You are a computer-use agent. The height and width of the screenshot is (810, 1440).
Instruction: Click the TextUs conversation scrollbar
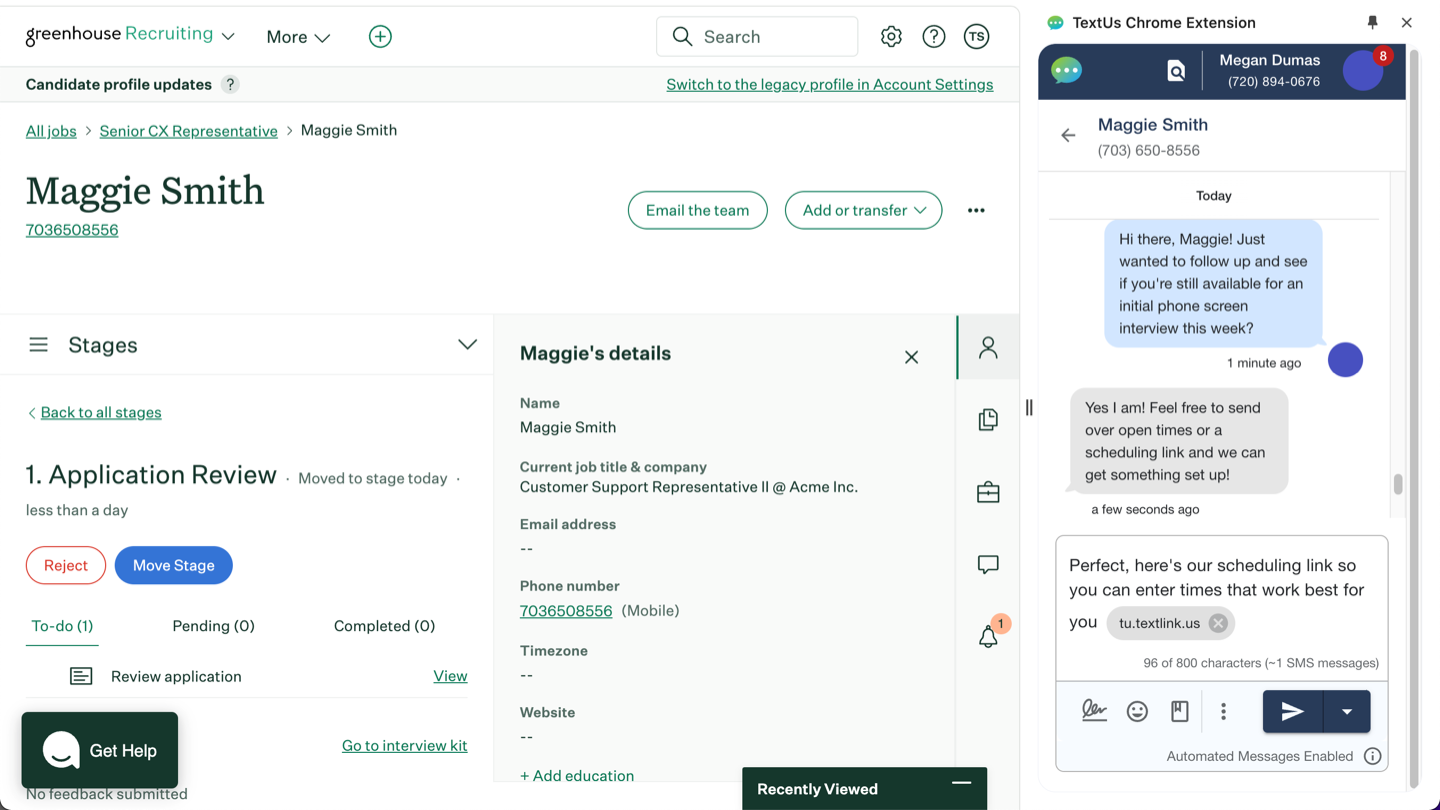click(x=1398, y=484)
